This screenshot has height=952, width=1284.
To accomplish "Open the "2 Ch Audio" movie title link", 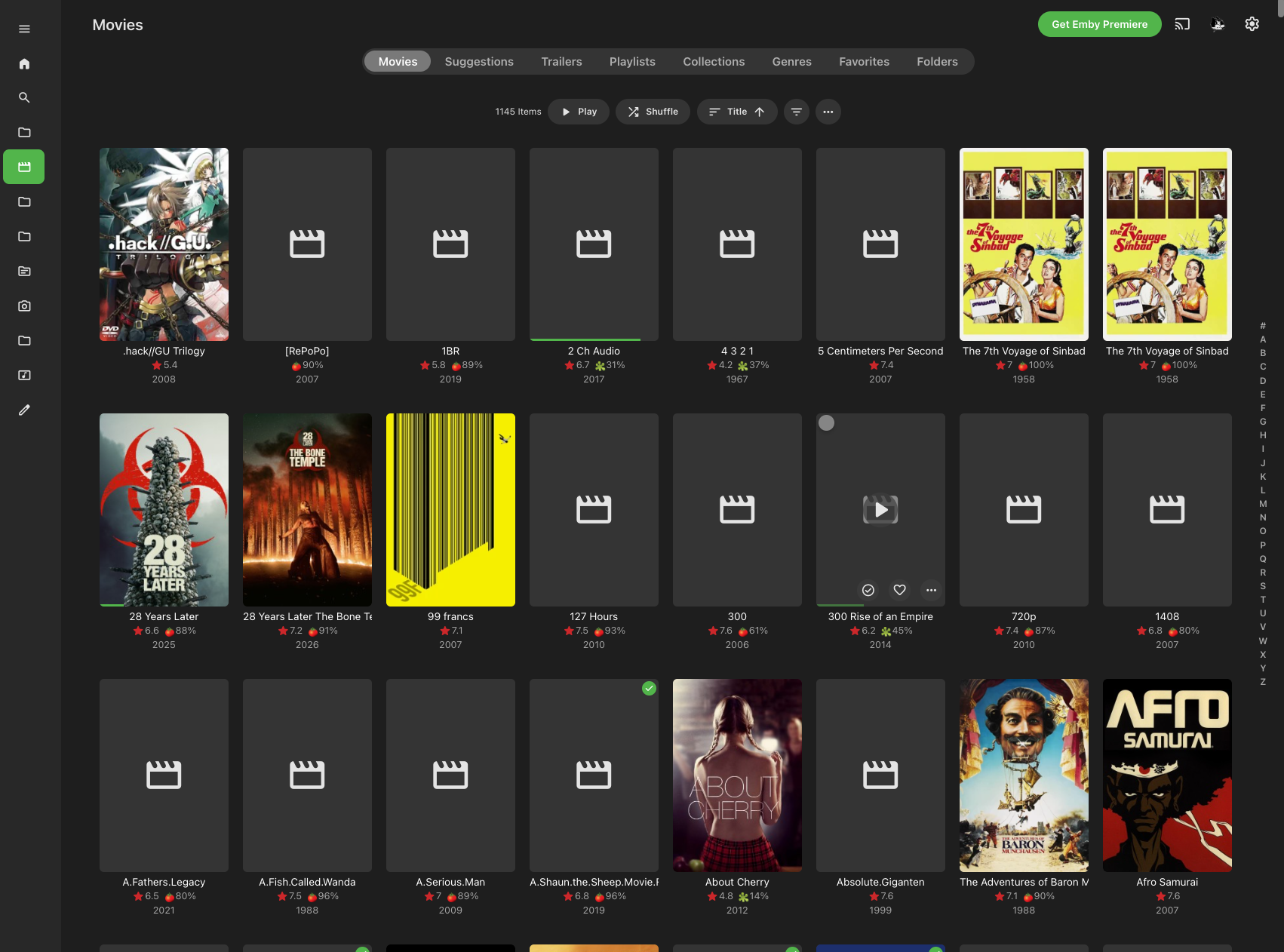I will pos(594,352).
